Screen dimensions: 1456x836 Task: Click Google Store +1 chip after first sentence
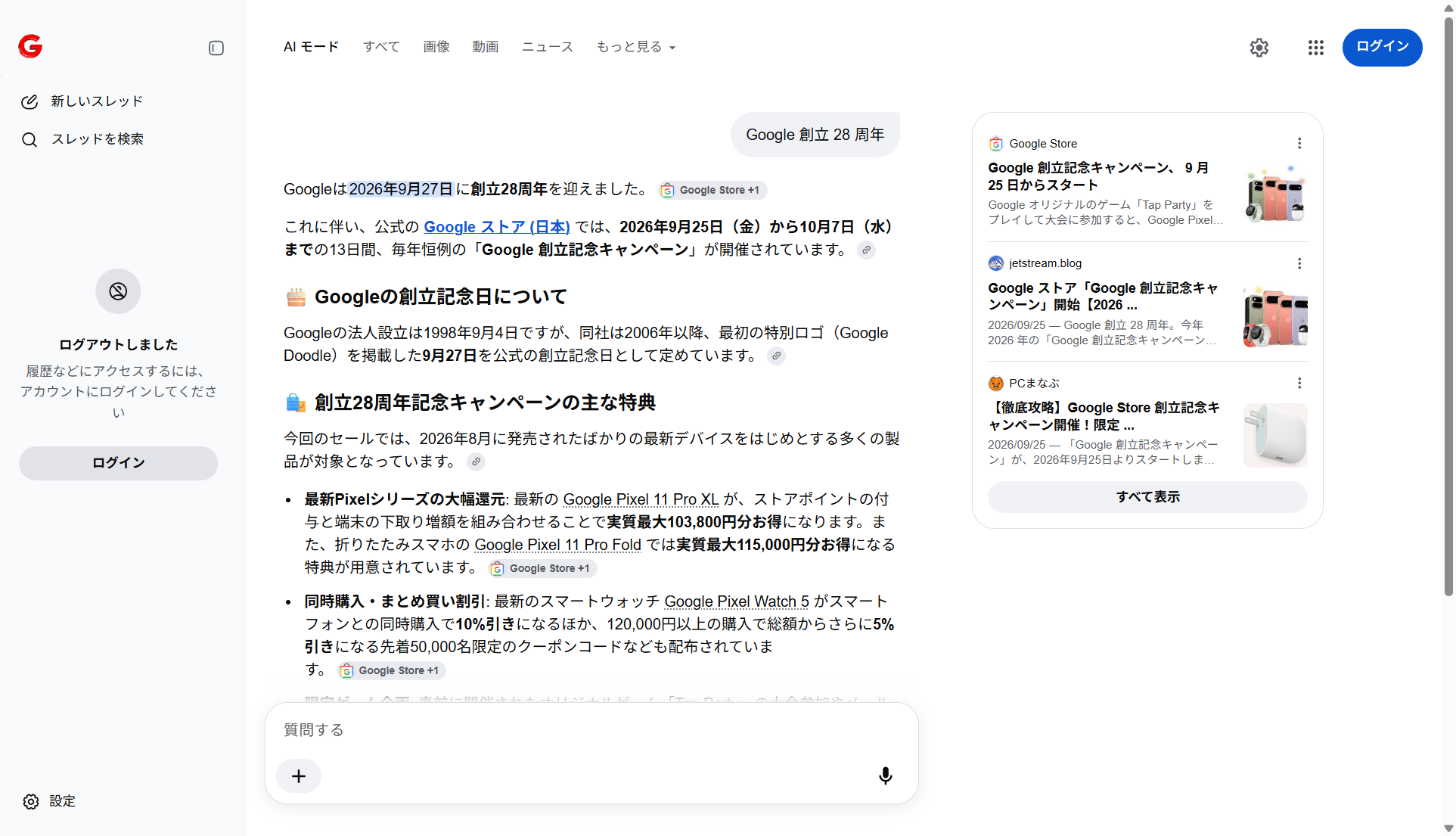(712, 191)
